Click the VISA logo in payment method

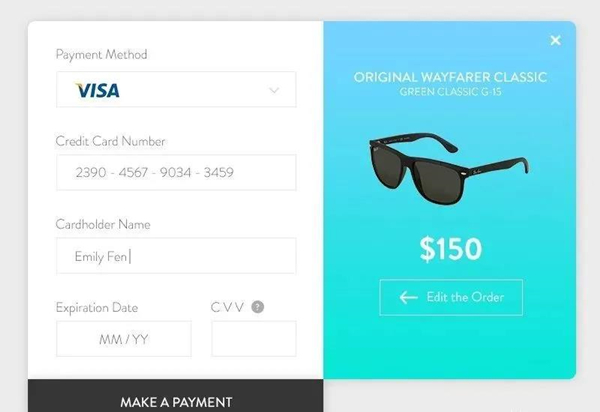coord(98,90)
